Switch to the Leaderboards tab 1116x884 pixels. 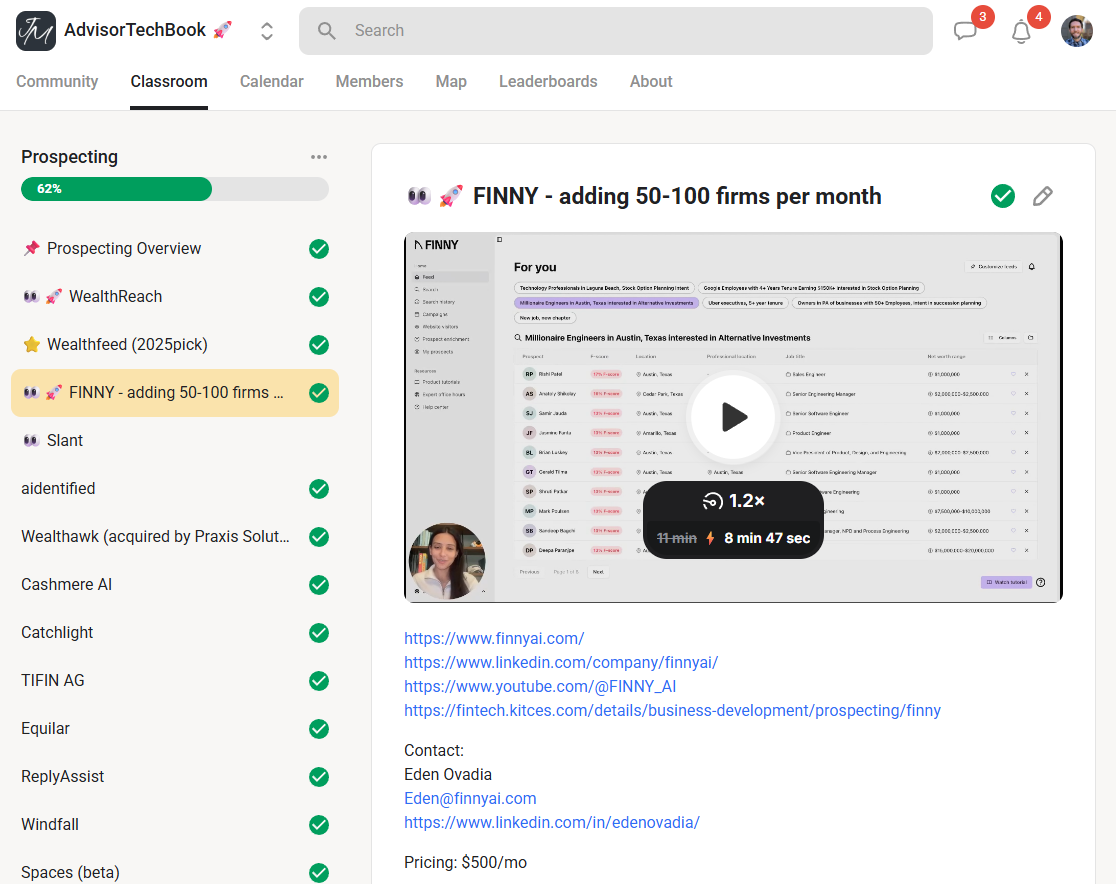pos(548,81)
